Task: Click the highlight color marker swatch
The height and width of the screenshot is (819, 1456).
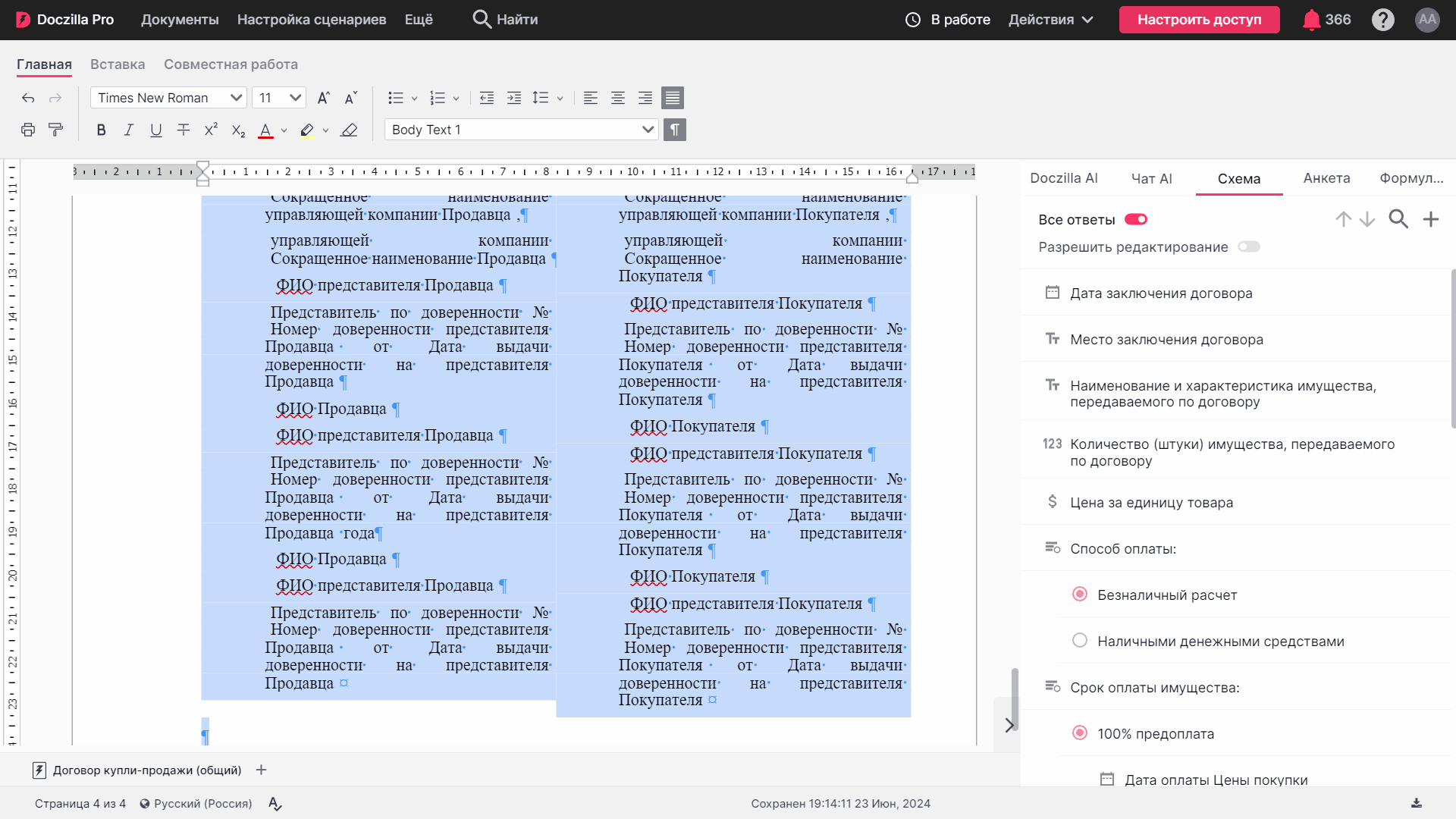Action: (307, 130)
